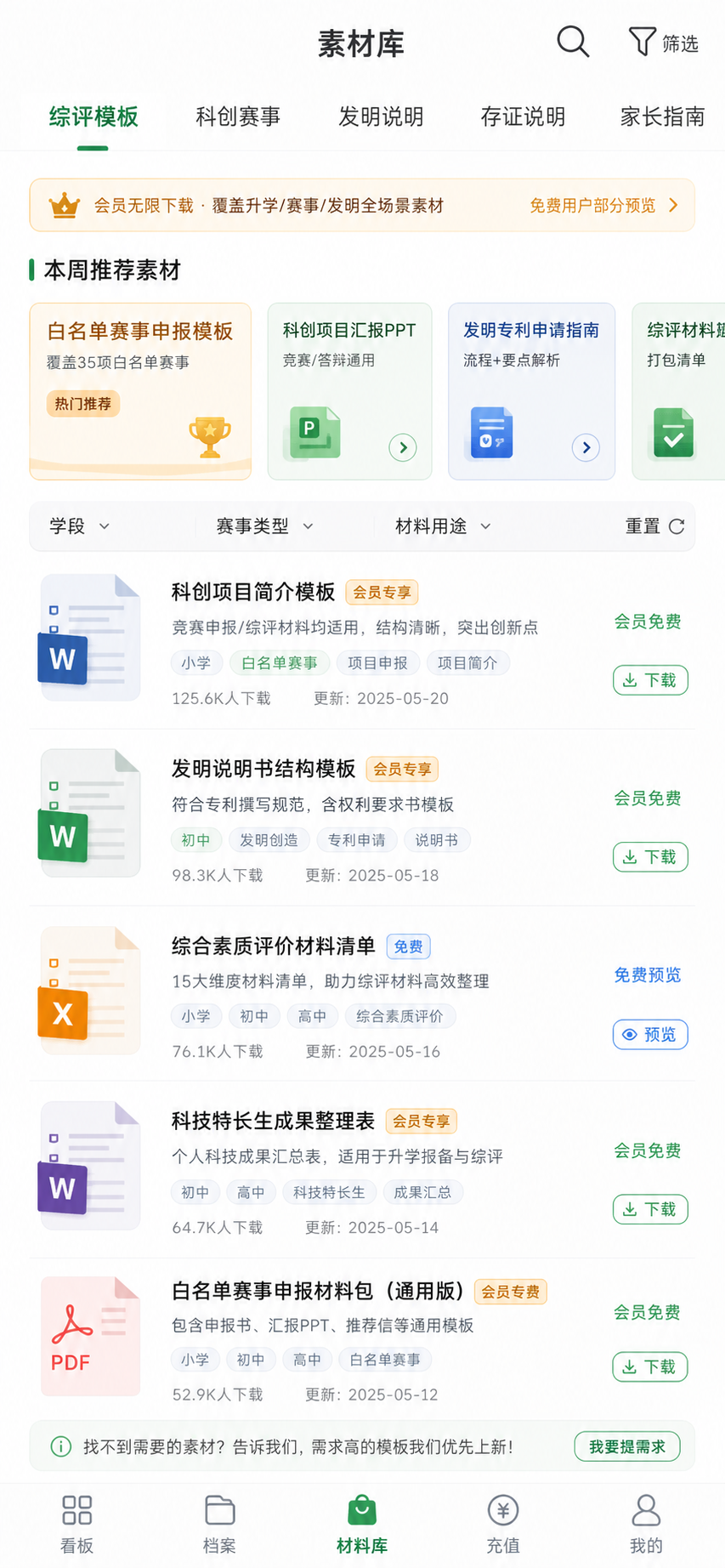Switch to the 存证说明 tab
The width and height of the screenshot is (725, 1568).
click(523, 116)
